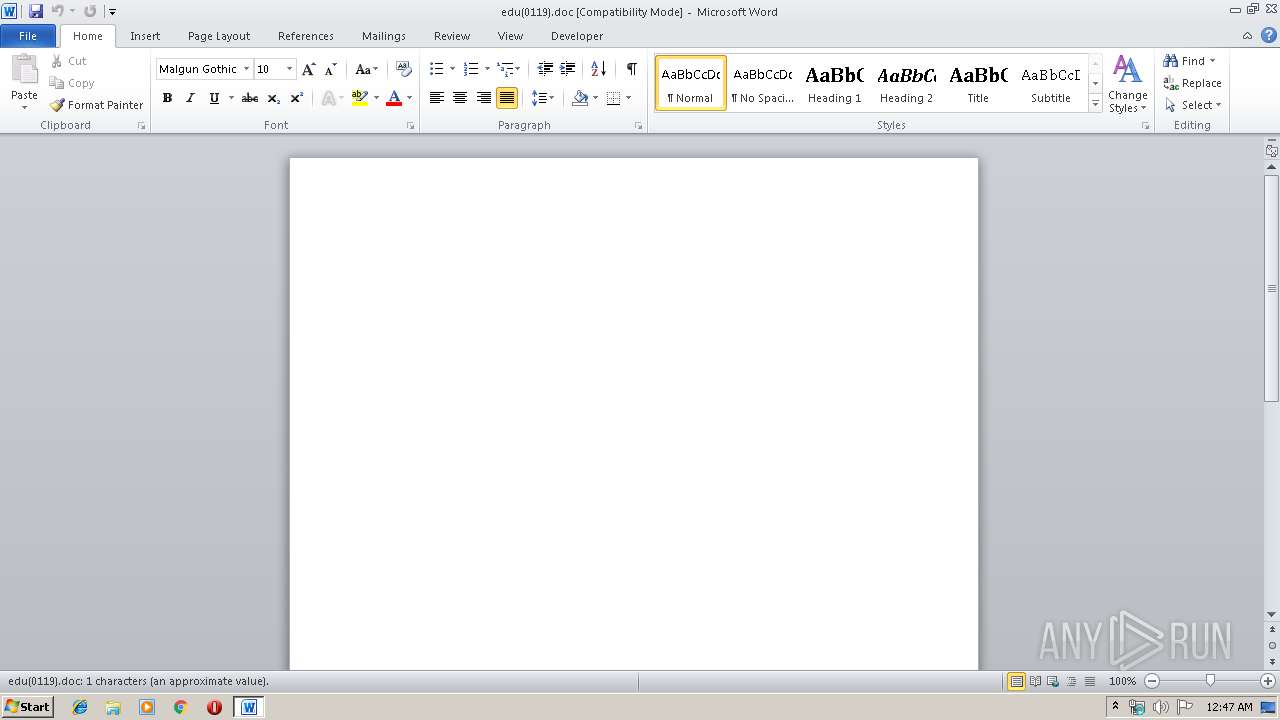Toggle Justify alignment
Screen dimensions: 1280x720
[x=507, y=98]
